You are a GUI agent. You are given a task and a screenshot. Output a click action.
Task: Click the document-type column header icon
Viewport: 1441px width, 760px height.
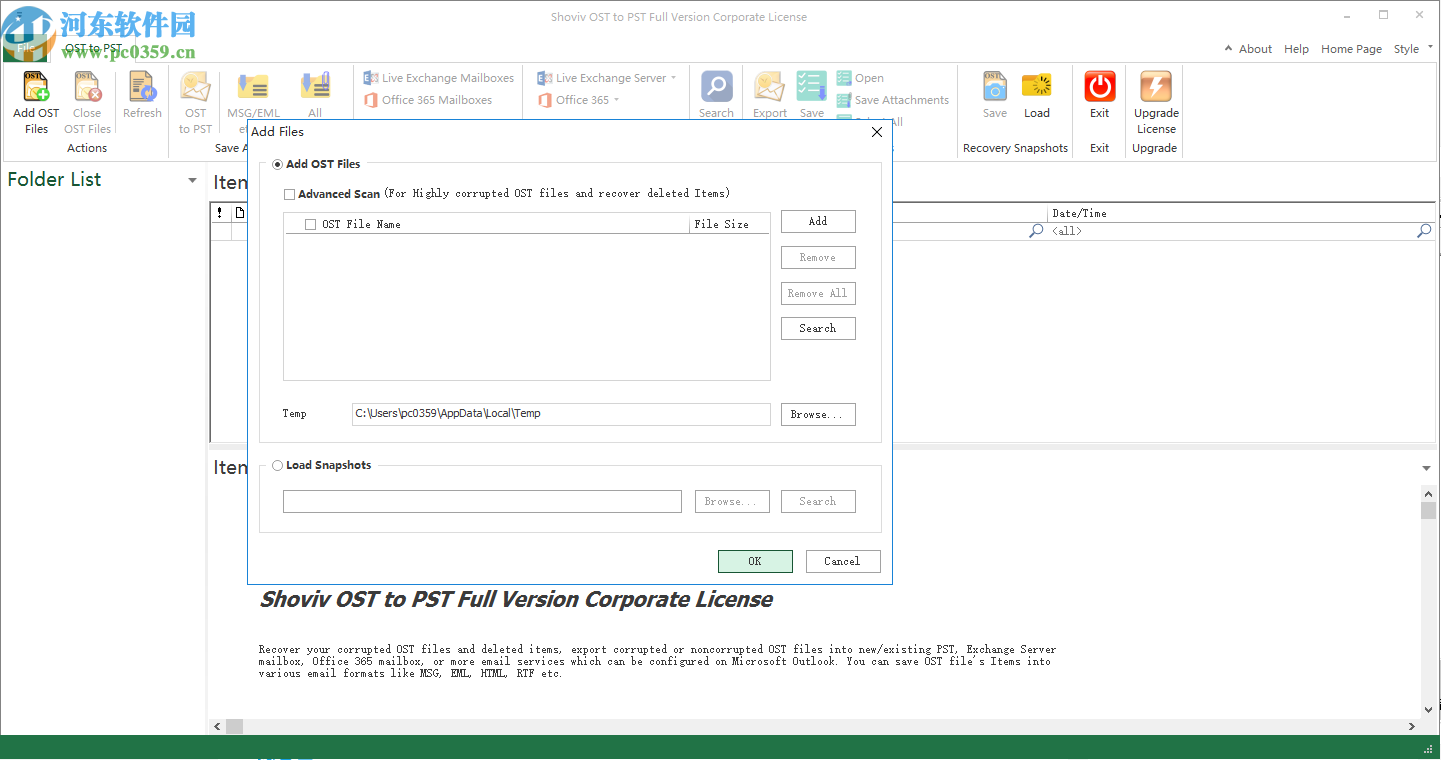coord(240,213)
